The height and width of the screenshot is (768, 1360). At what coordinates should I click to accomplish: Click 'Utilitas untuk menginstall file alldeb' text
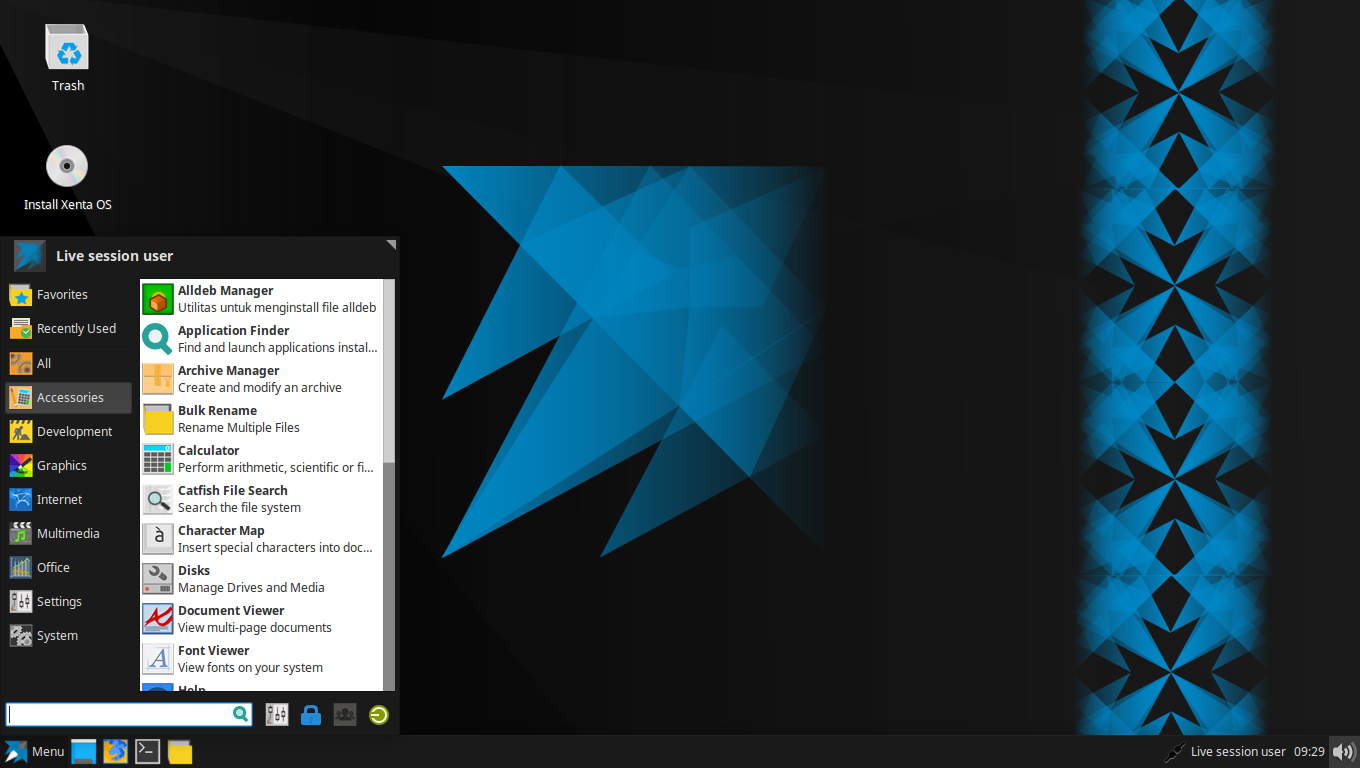coord(277,308)
